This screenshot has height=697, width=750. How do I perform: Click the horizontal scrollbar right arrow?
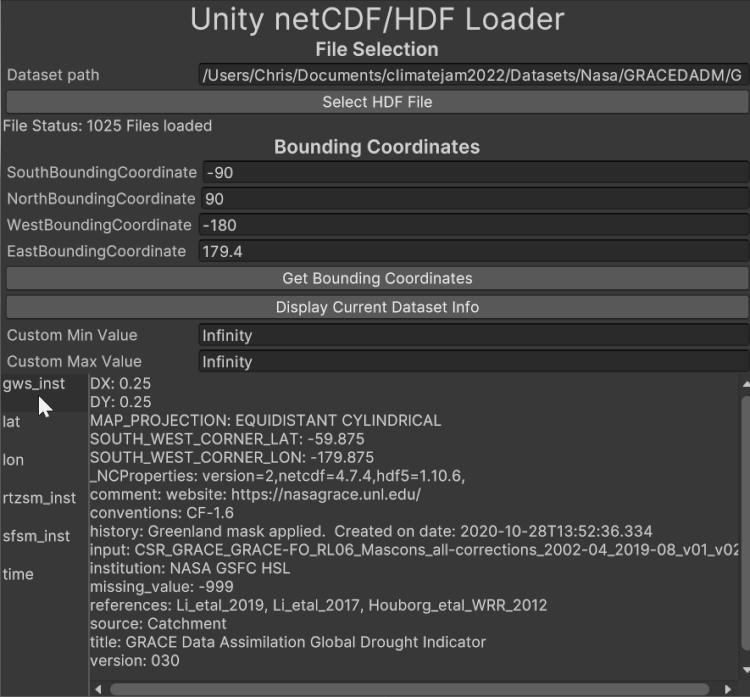(x=728, y=689)
